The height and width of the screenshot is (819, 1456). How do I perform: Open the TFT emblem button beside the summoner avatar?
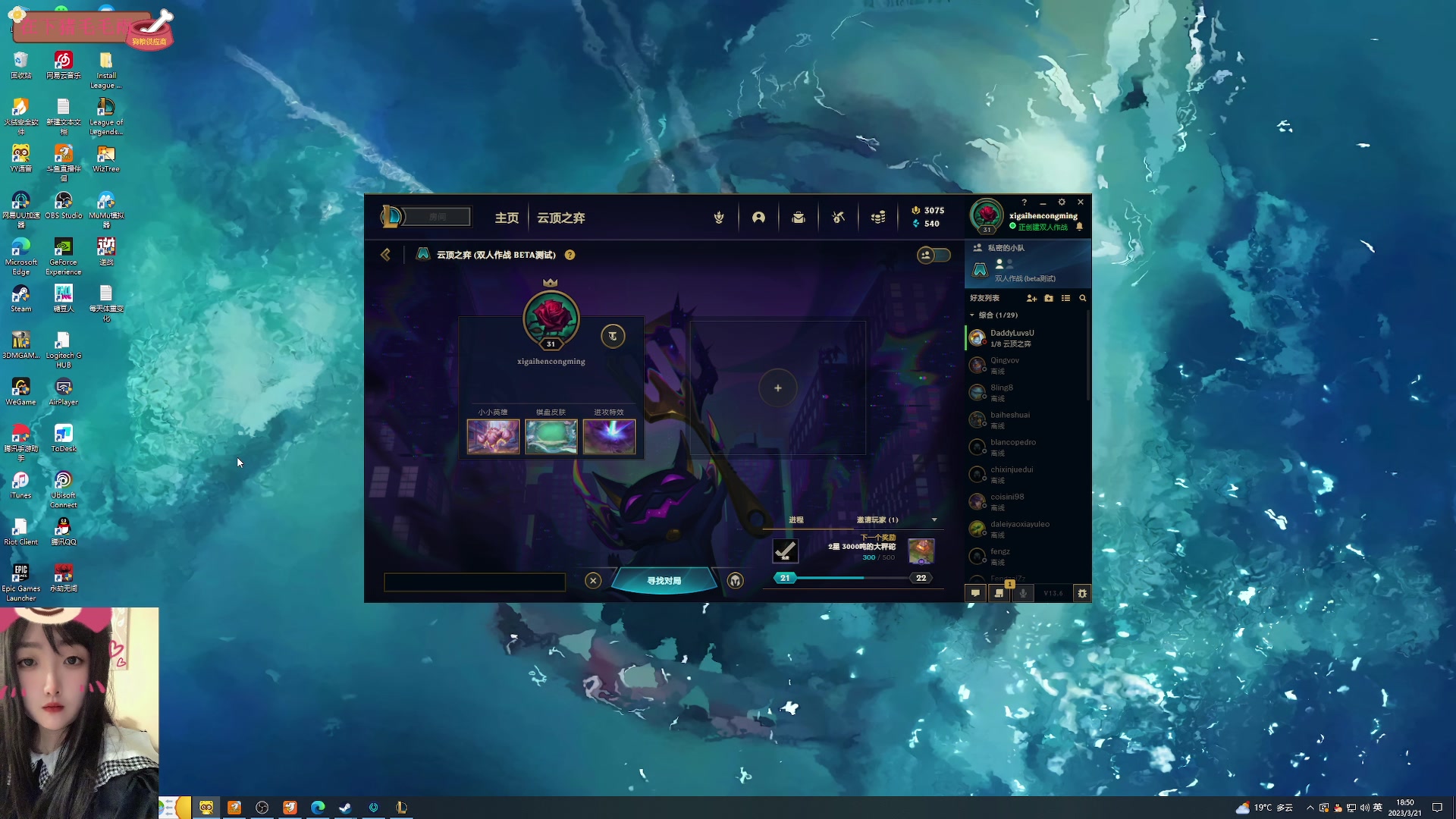coord(613,336)
